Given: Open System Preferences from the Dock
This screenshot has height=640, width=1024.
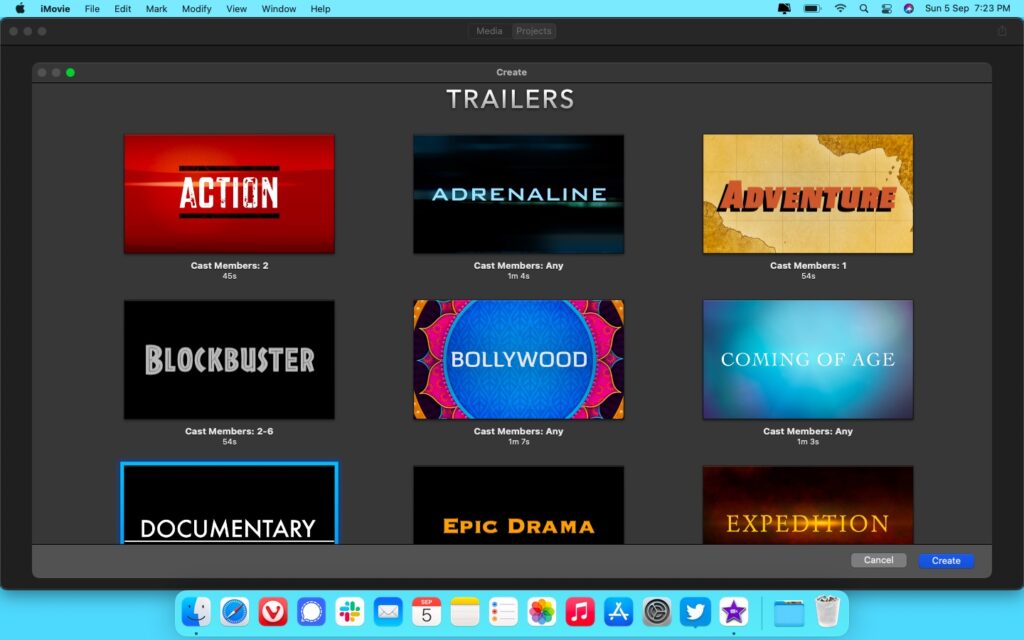Looking at the screenshot, I should (x=656, y=613).
